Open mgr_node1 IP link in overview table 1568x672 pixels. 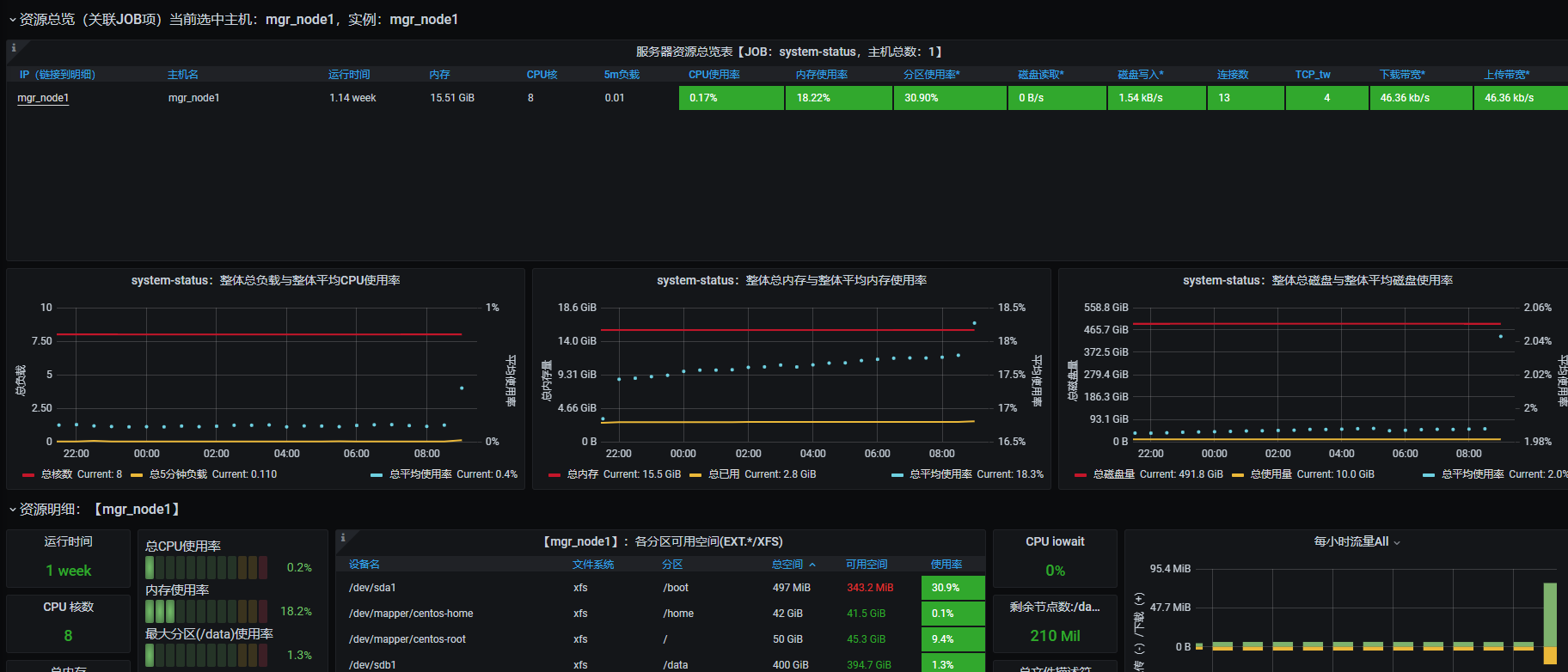[x=43, y=98]
